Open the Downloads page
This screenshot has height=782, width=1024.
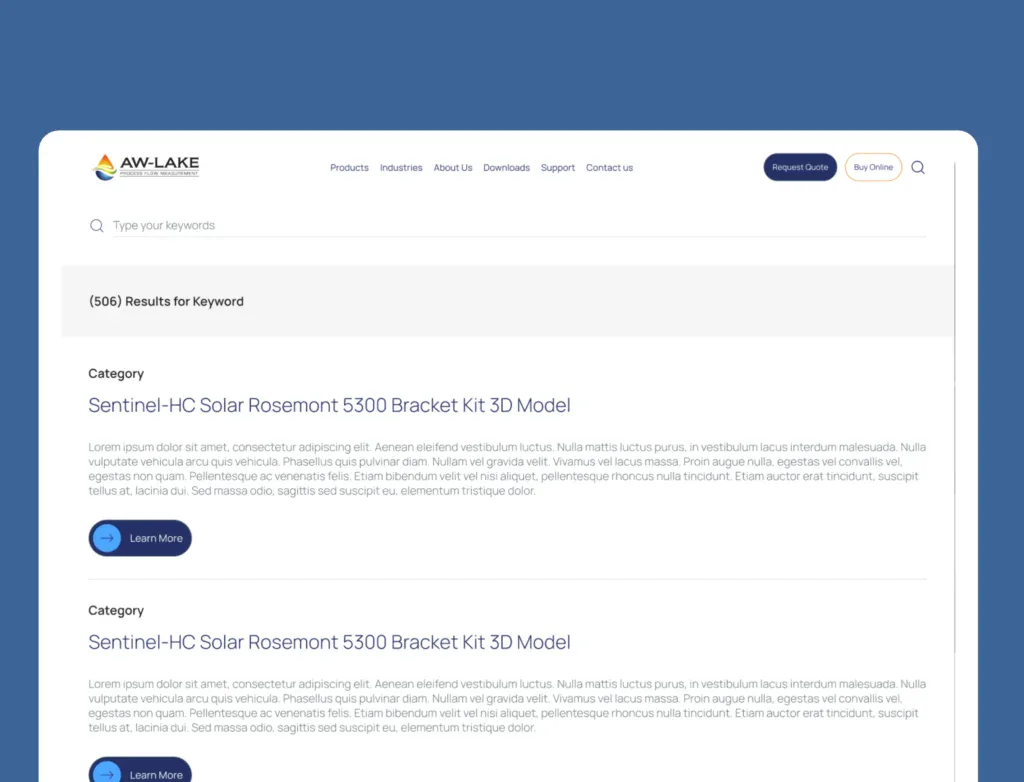click(506, 168)
